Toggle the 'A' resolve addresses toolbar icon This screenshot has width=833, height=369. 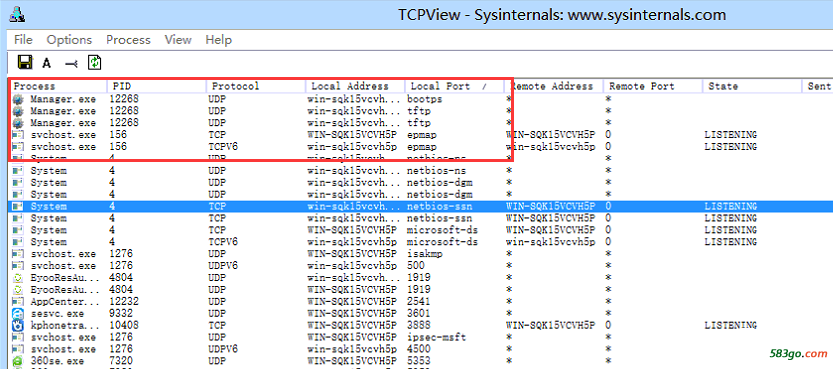(47, 63)
